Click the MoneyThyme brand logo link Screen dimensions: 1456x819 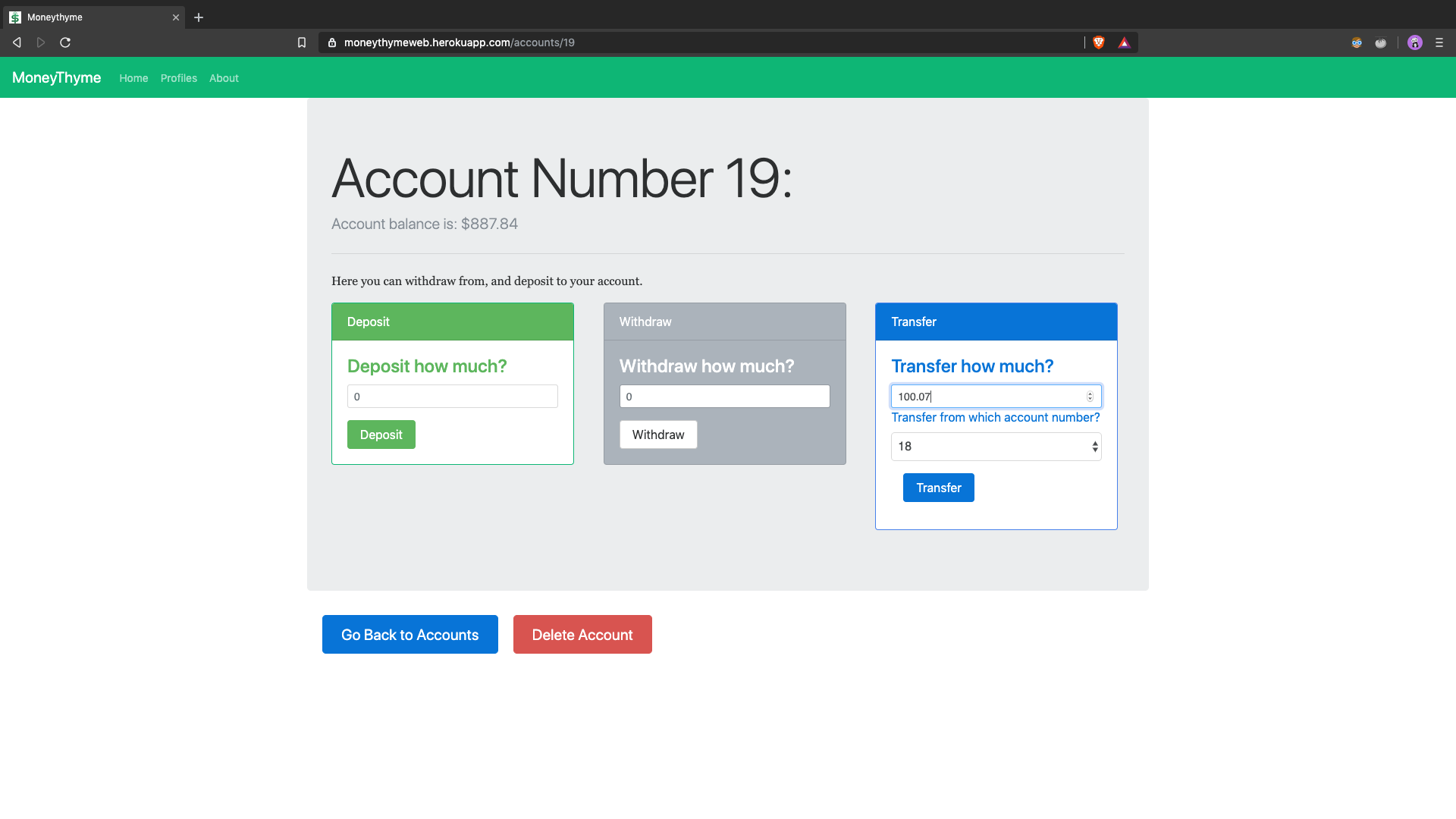[56, 77]
